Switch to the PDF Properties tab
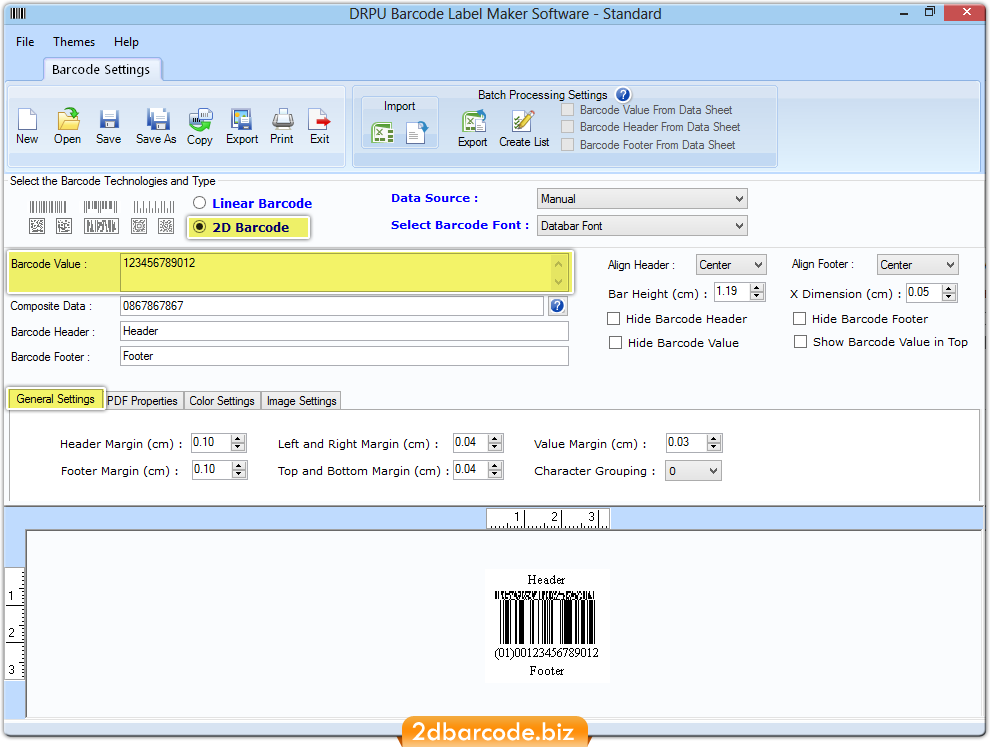Viewport: 990px width, 747px height. click(x=143, y=401)
